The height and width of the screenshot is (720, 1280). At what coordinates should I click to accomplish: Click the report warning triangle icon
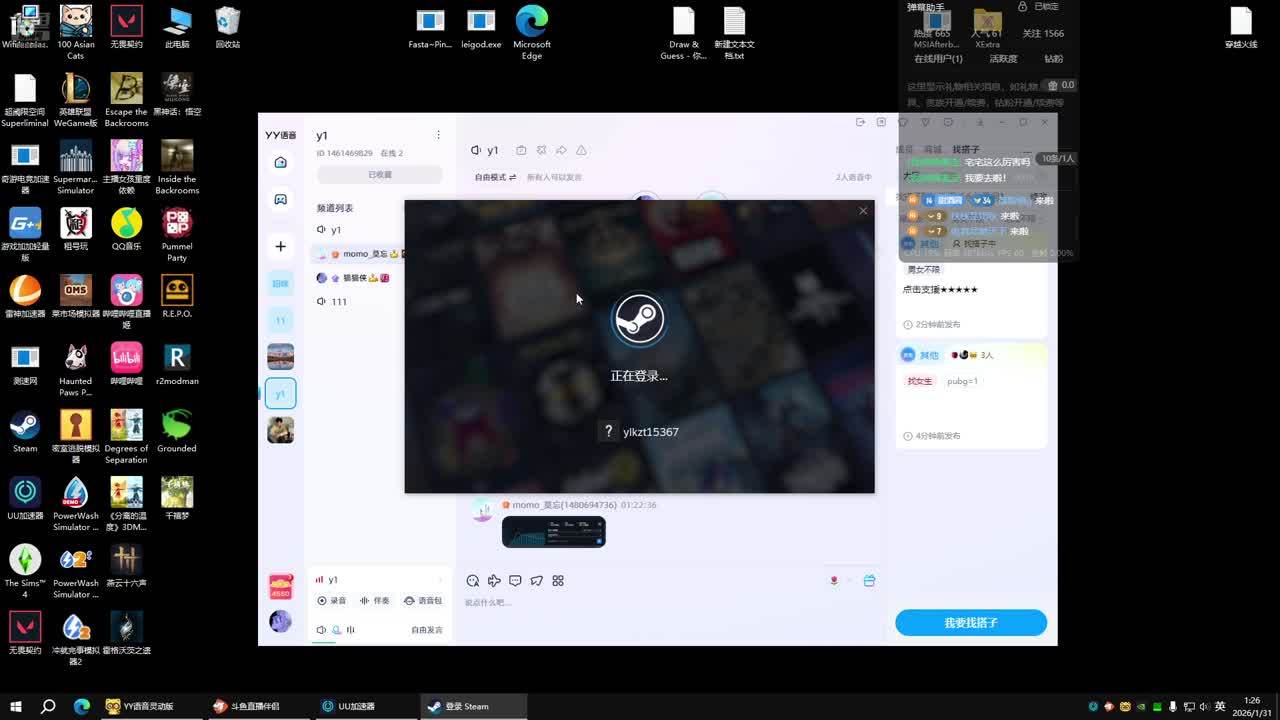[x=581, y=150]
